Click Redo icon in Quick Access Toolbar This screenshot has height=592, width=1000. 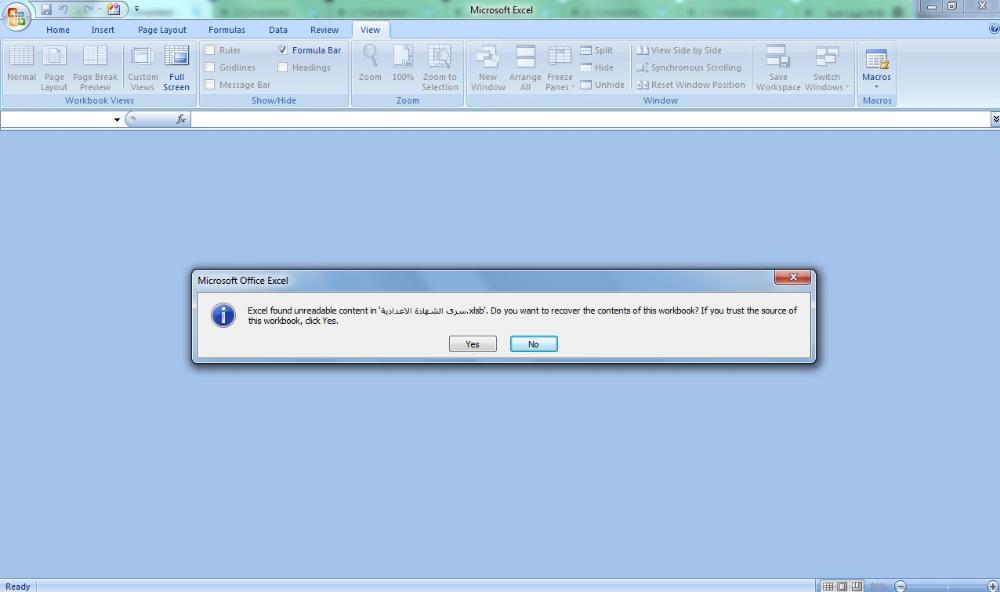(88, 9)
